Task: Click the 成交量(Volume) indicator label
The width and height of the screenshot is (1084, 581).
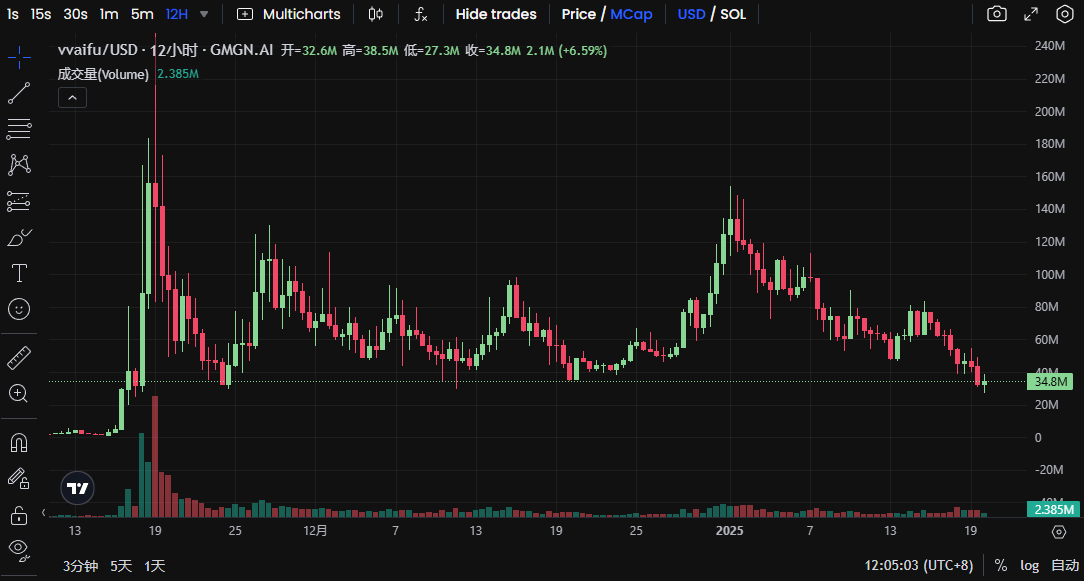Action: [103, 74]
